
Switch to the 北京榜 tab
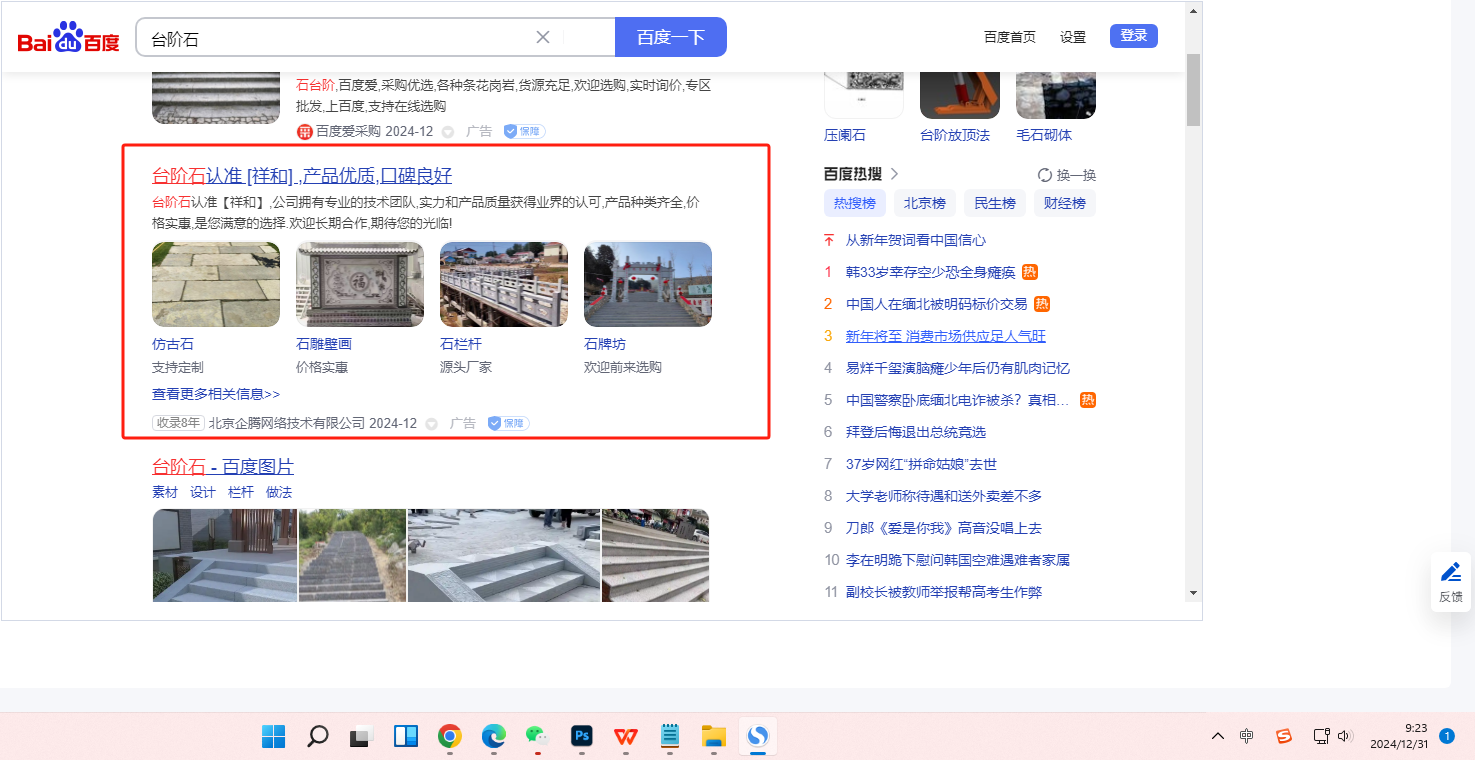(925, 203)
